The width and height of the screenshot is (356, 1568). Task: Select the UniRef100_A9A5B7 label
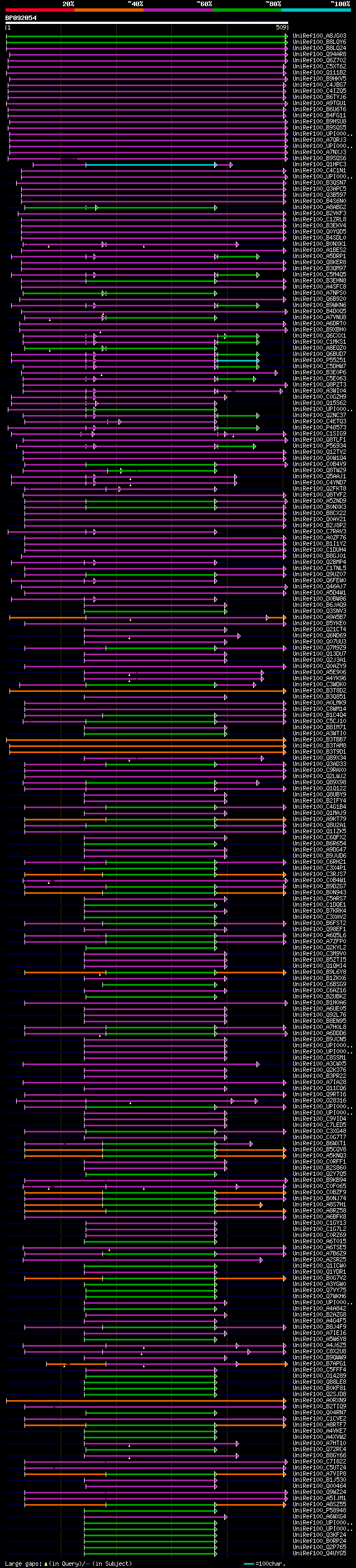[x=319, y=617]
